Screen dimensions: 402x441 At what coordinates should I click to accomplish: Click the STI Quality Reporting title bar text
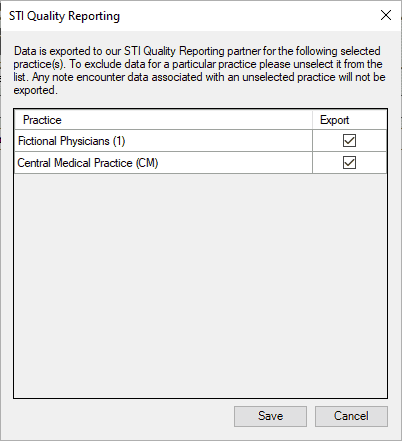64,16
